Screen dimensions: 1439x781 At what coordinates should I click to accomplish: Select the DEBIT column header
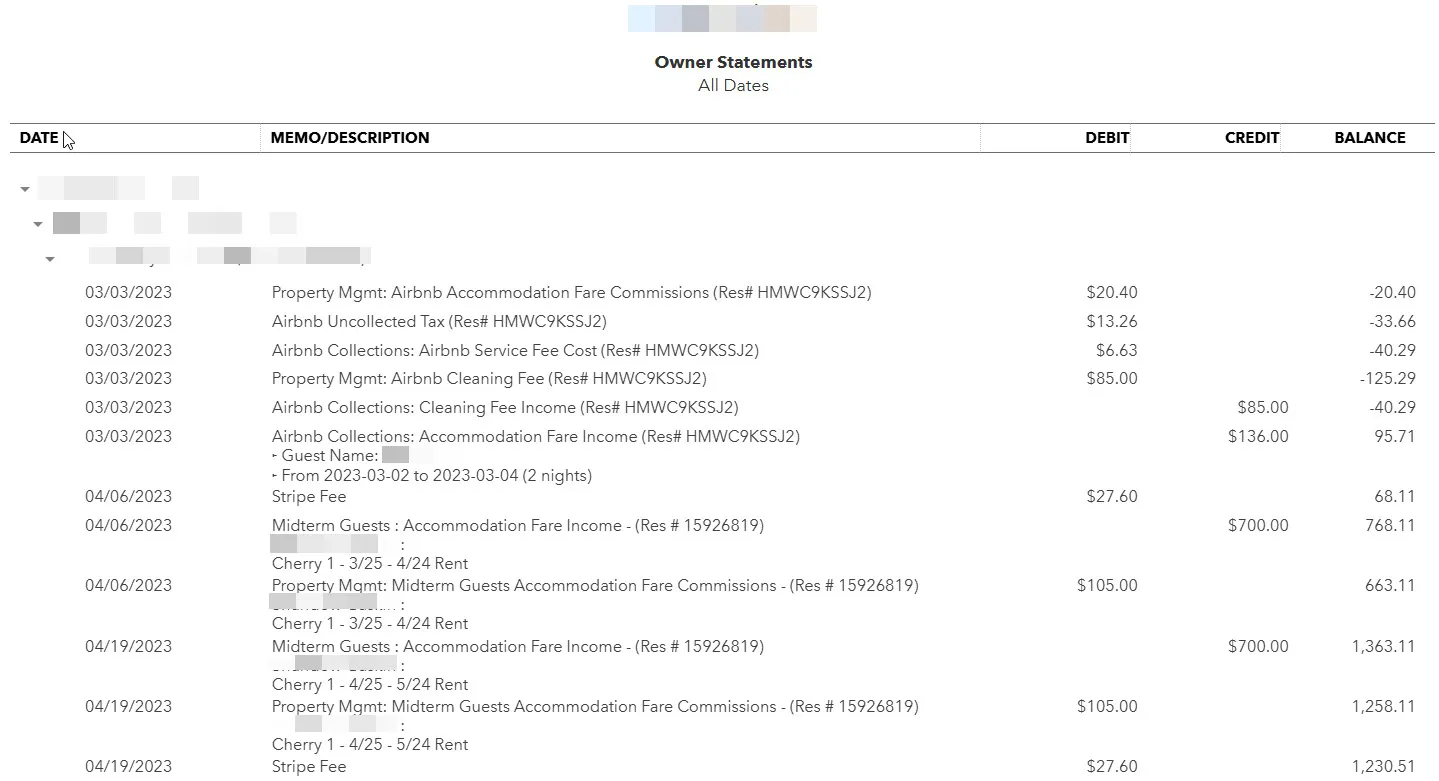[1106, 138]
